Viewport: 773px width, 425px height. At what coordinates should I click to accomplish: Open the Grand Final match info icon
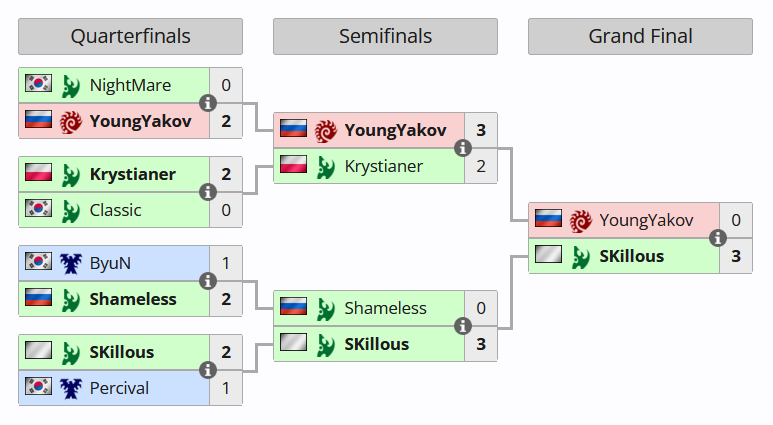718,238
